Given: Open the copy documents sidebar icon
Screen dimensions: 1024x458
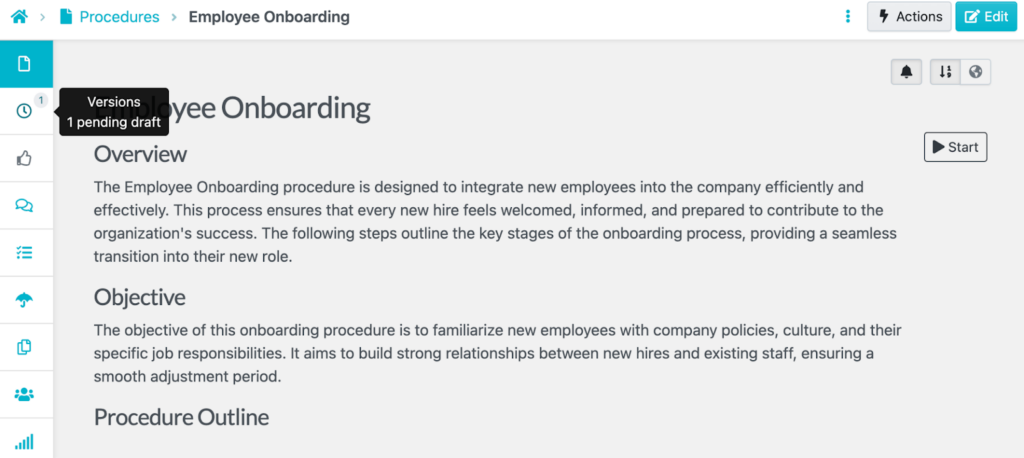Looking at the screenshot, I should tap(25, 347).
